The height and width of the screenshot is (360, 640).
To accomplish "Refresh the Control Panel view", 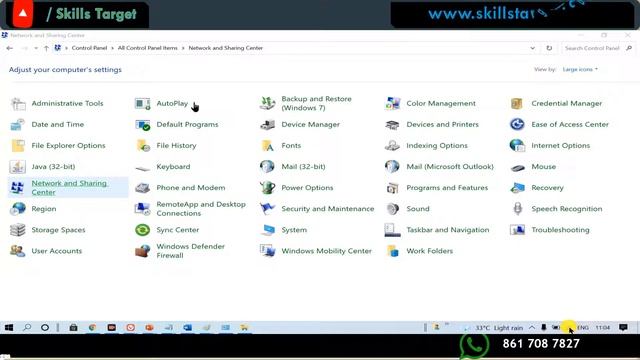I will coord(549,48).
